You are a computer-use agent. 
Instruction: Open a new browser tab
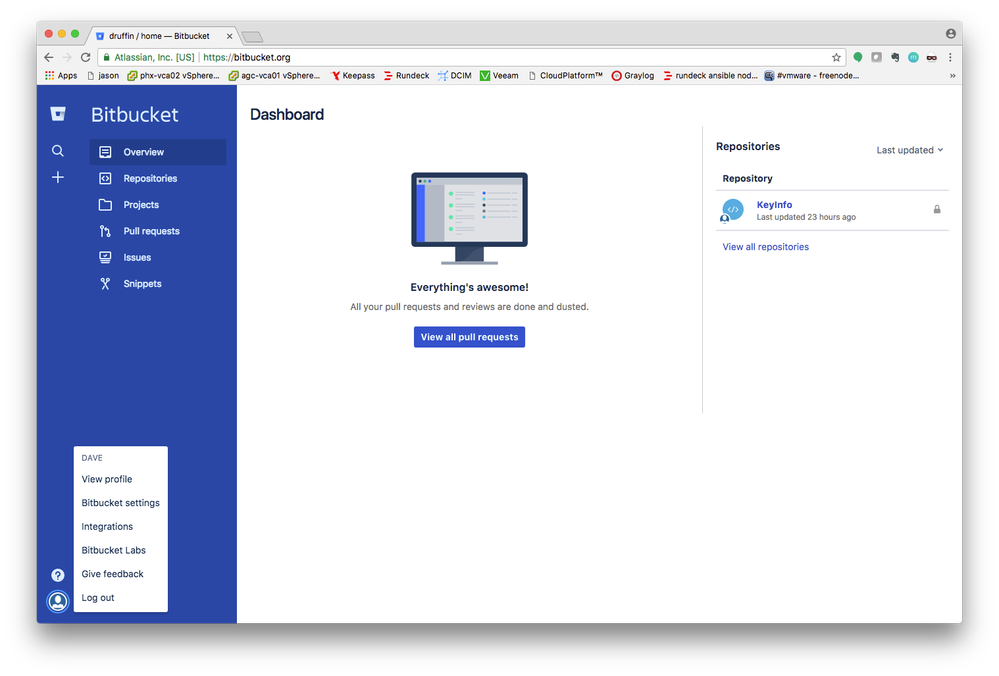[x=252, y=37]
